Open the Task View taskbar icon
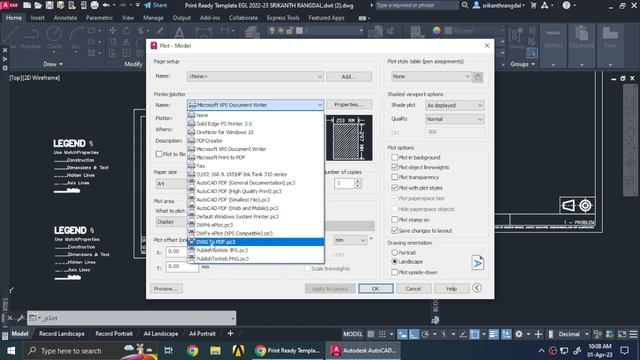This screenshot has width=640, height=360. pos(169,351)
